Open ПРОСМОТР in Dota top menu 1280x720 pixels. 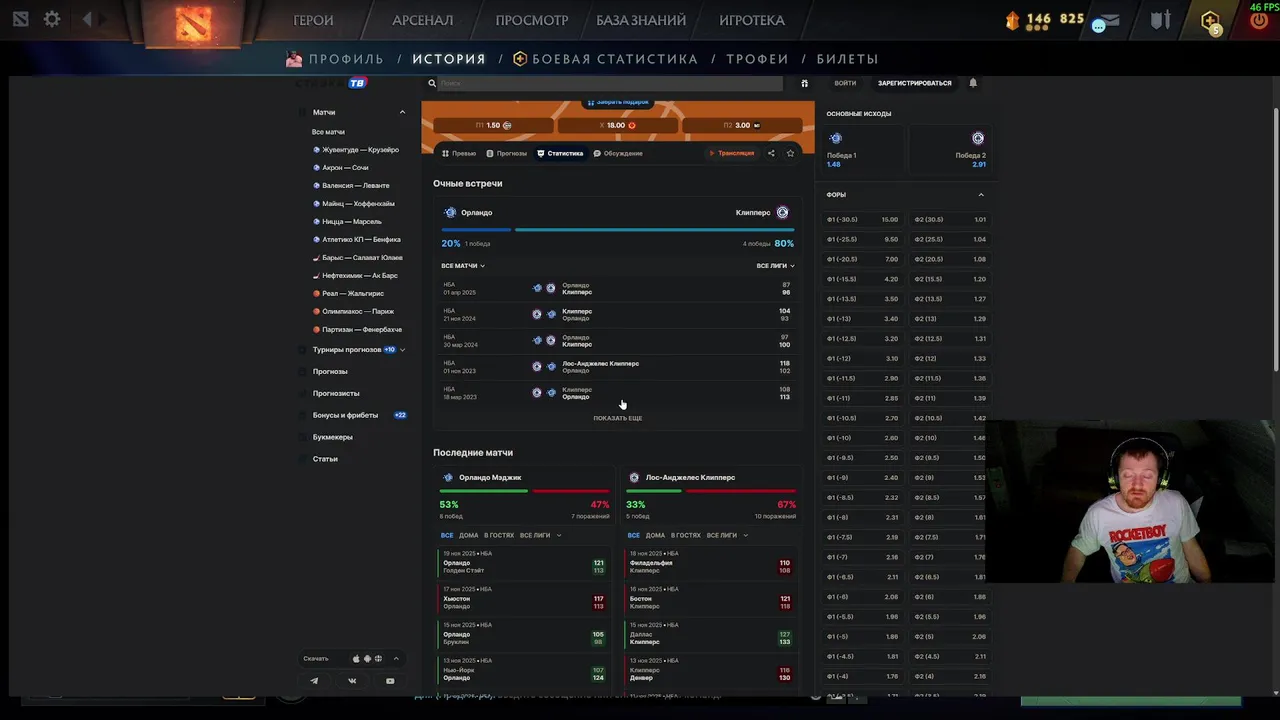[532, 20]
